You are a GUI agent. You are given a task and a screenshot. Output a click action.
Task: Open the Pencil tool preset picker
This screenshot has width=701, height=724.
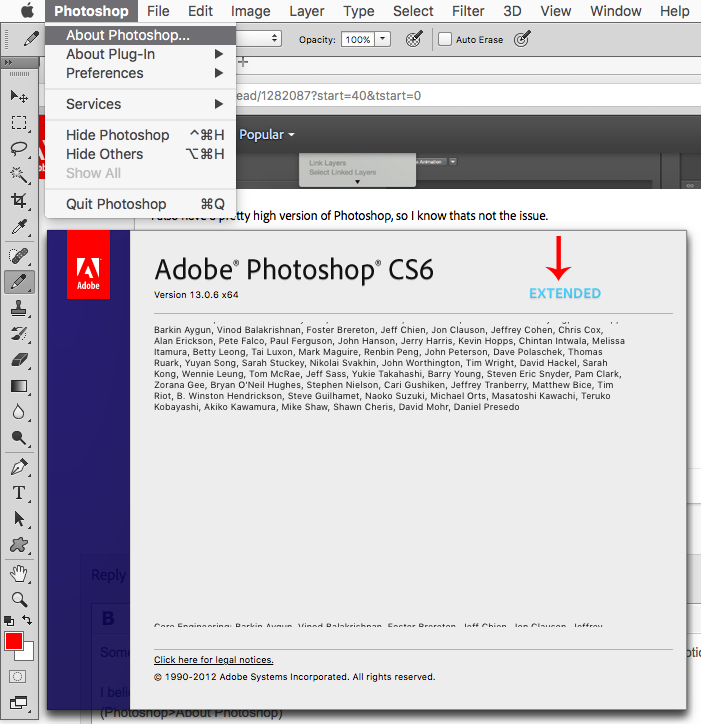pos(30,39)
